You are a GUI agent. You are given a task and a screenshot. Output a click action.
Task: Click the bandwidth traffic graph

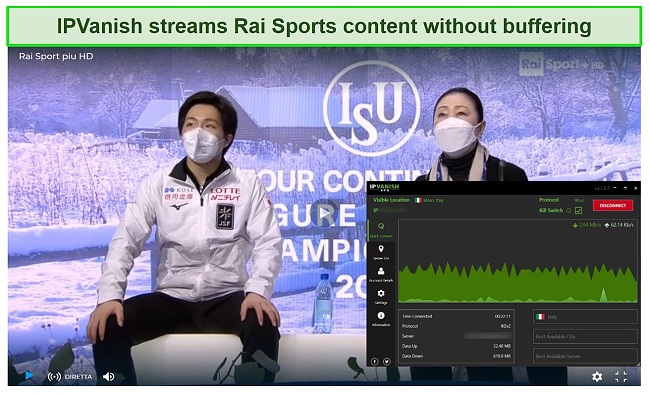tap(517, 261)
